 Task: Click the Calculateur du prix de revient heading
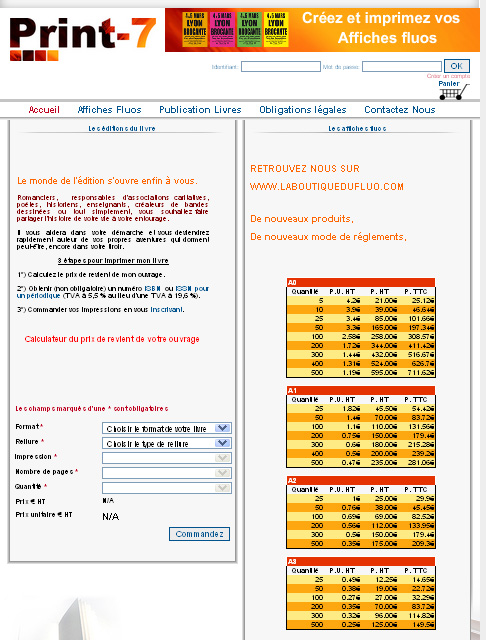(x=112, y=339)
